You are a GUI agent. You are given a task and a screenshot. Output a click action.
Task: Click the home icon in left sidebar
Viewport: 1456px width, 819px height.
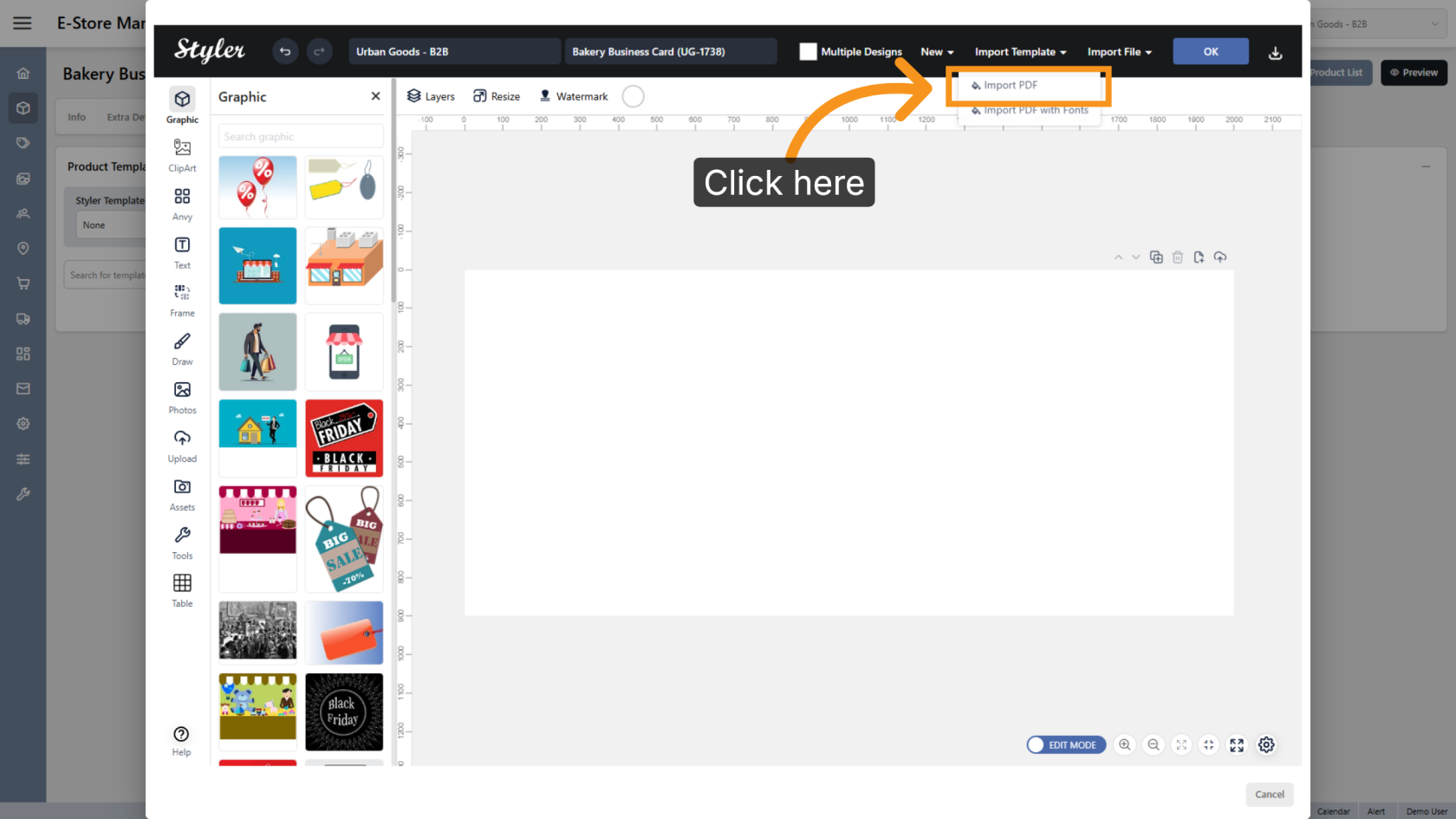pos(23,74)
